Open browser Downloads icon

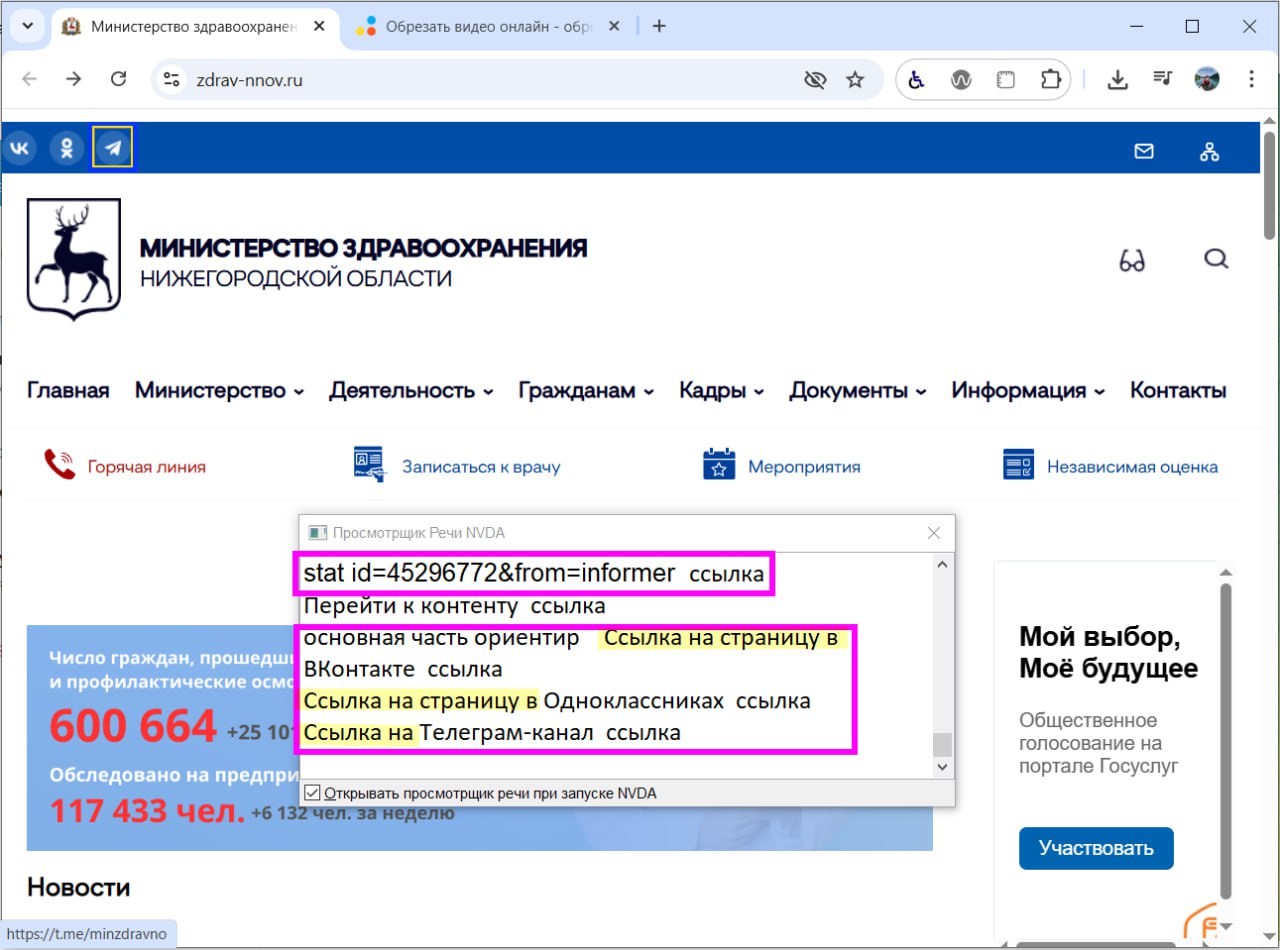(1117, 80)
